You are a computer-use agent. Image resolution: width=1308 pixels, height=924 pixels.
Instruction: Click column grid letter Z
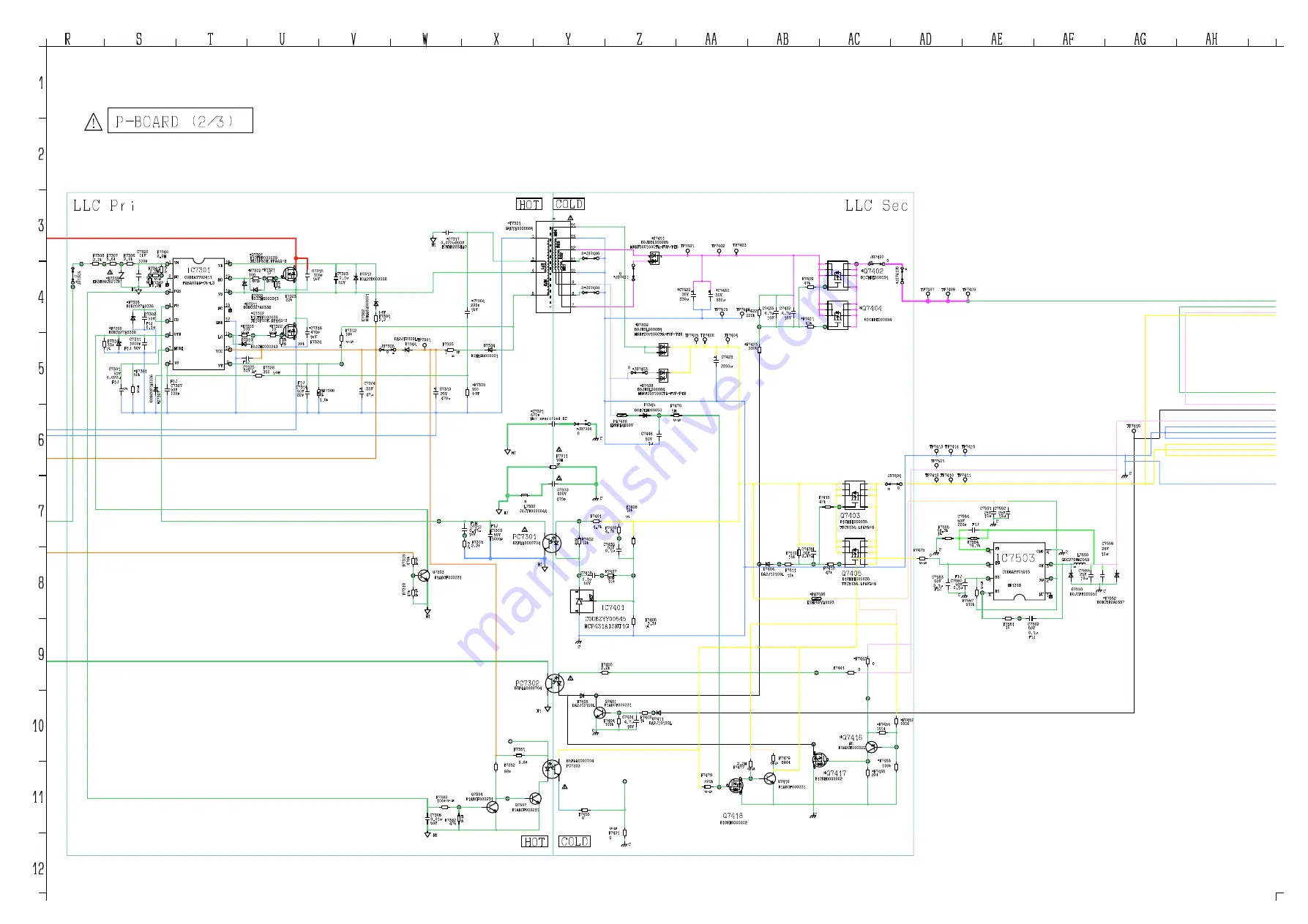(639, 39)
